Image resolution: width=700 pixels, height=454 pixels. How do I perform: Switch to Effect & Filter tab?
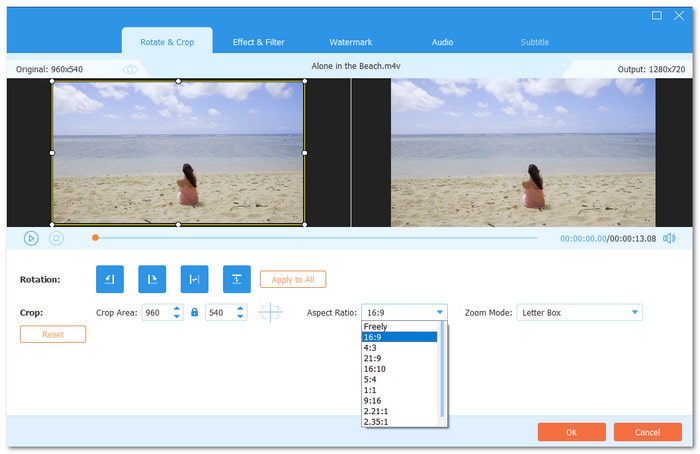(x=258, y=42)
